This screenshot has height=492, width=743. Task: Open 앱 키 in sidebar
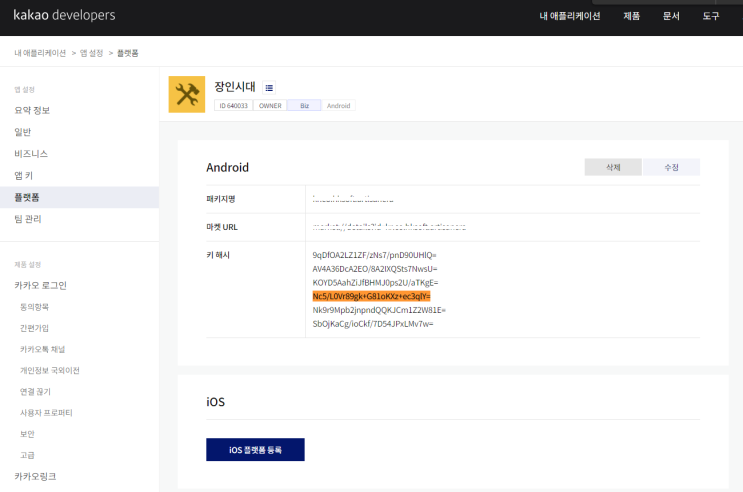[x=23, y=175]
